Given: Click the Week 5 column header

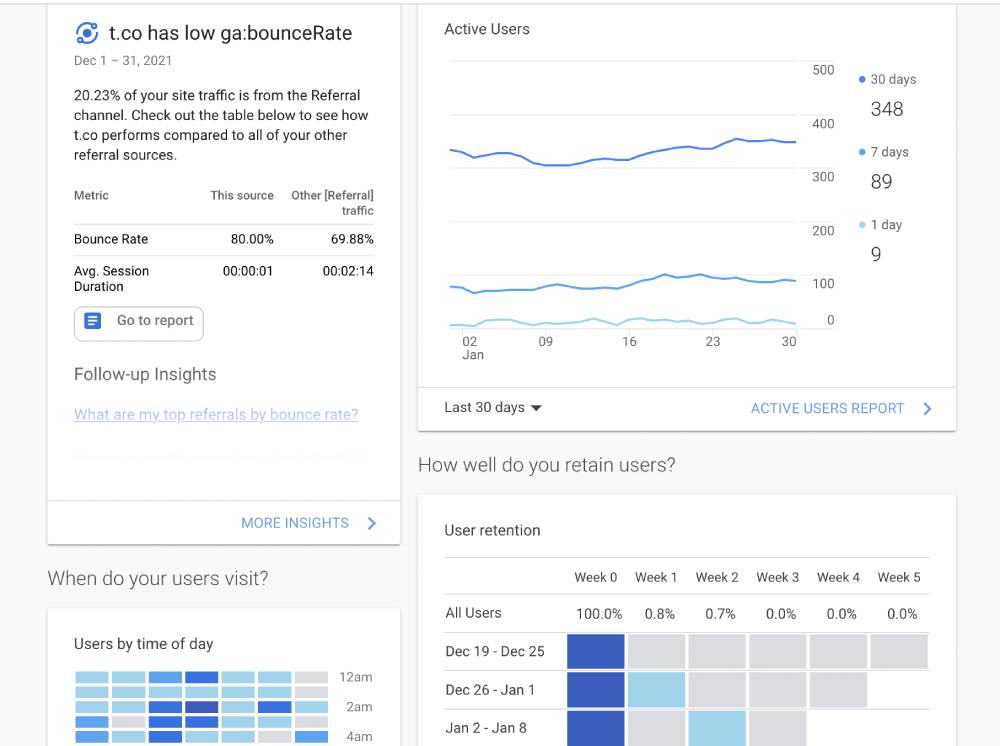Looking at the screenshot, I should click(899, 577).
